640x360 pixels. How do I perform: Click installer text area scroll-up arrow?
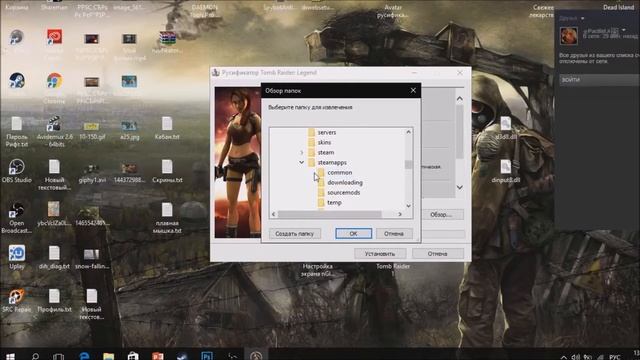(x=460, y=99)
